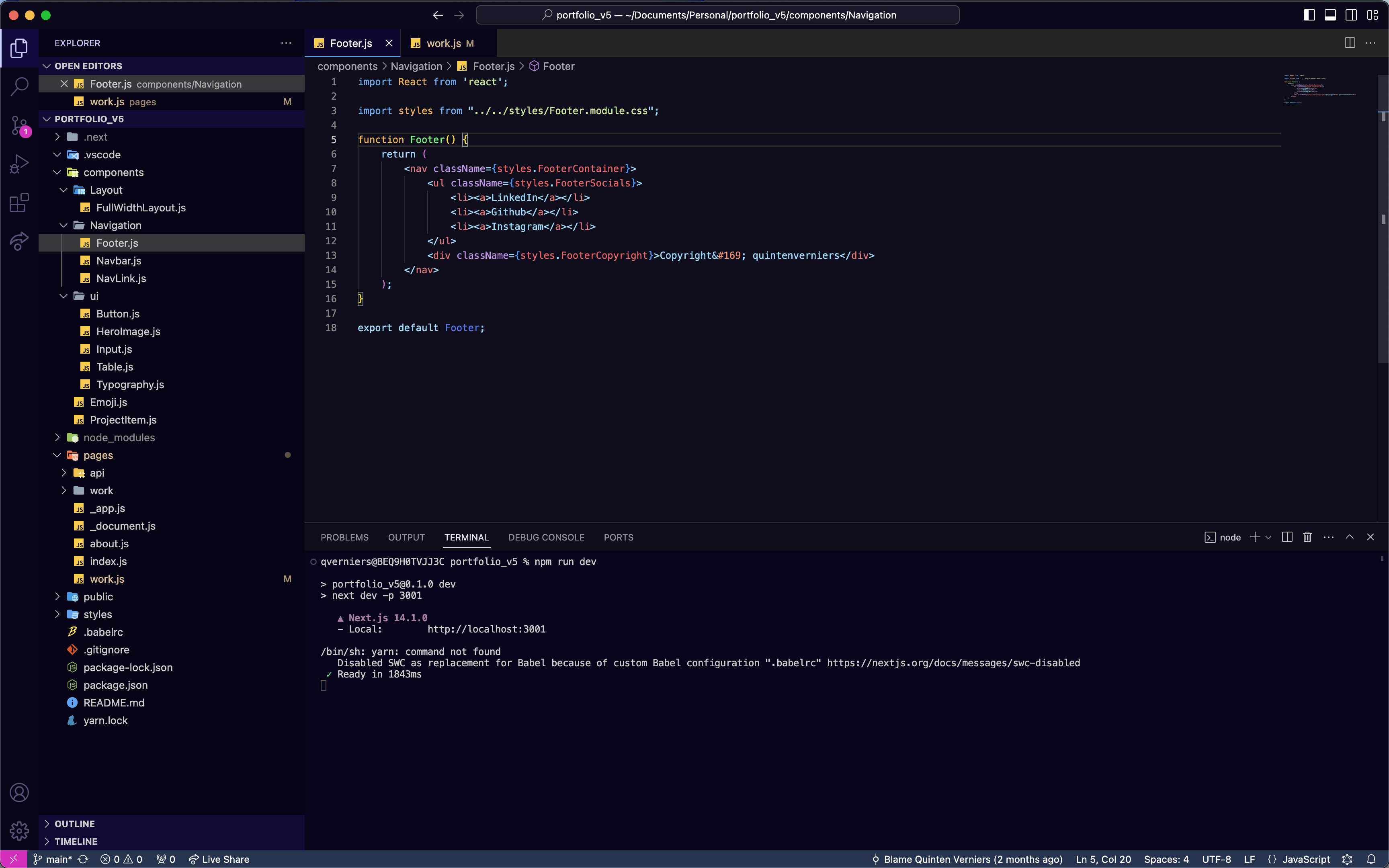1389x868 pixels.
Task: Expand the node_modules folder
Action: pos(172,438)
